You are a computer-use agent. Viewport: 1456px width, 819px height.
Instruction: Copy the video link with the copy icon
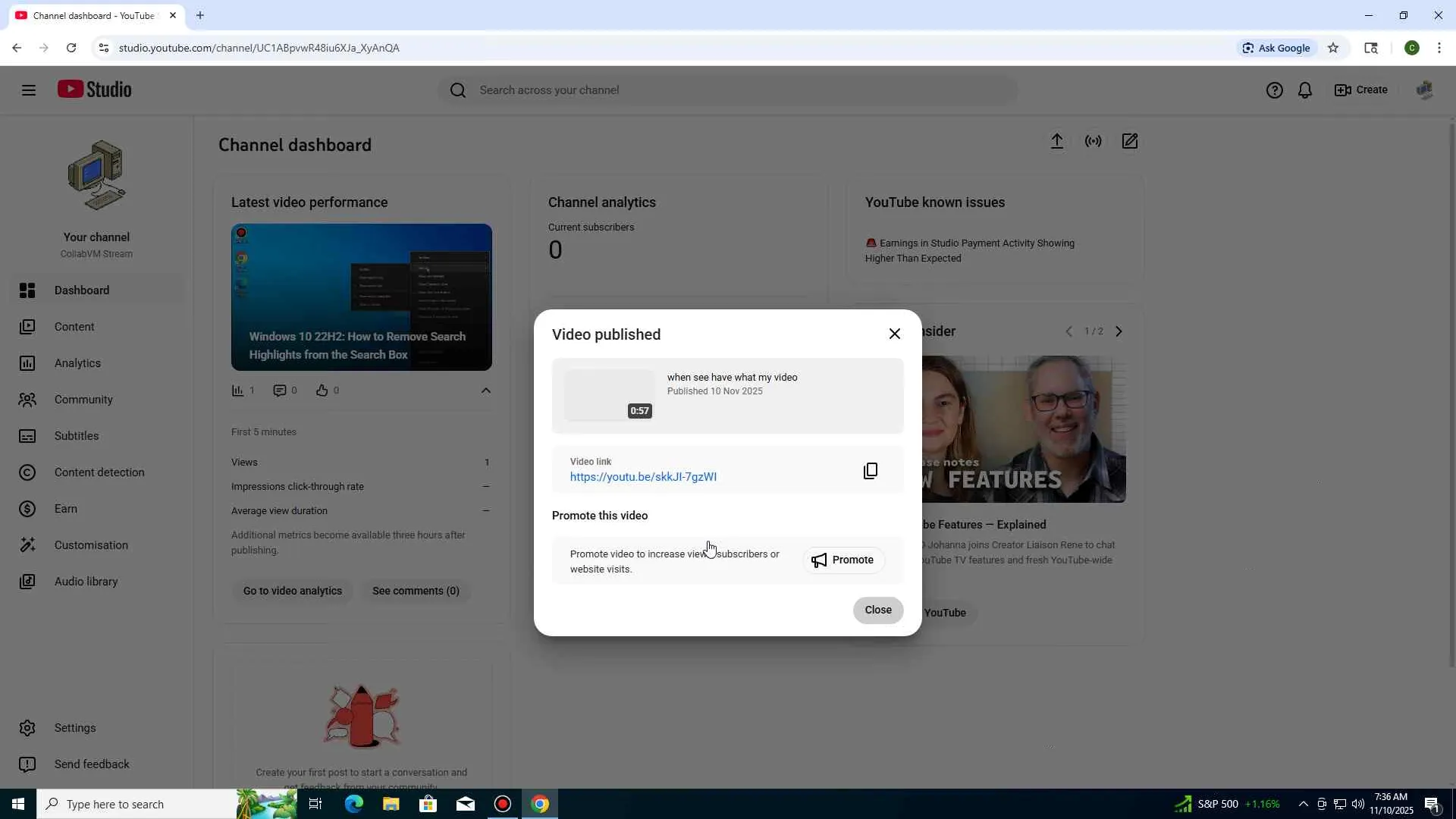pyautogui.click(x=871, y=471)
